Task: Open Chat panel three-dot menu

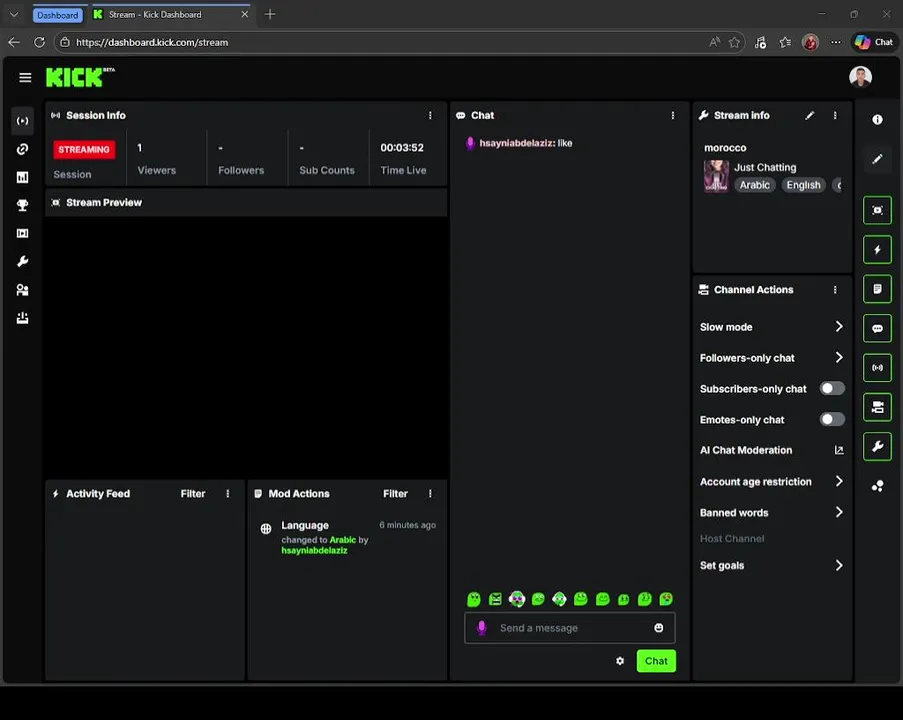Action: [673, 115]
